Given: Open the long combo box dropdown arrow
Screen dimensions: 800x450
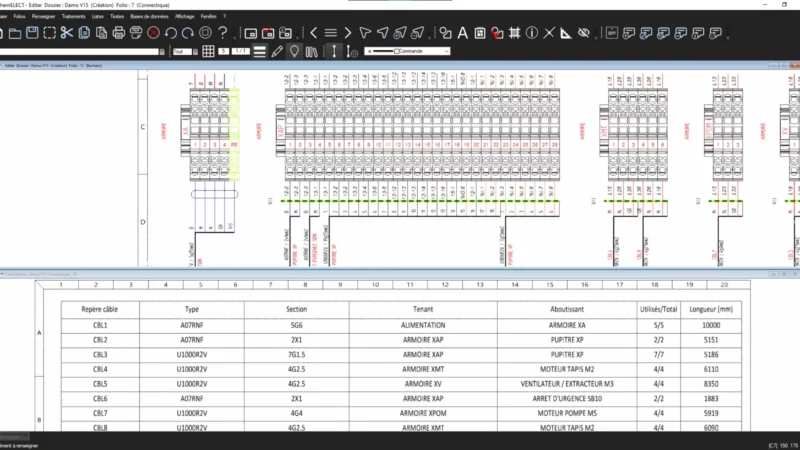Looking at the screenshot, I should click(162, 51).
